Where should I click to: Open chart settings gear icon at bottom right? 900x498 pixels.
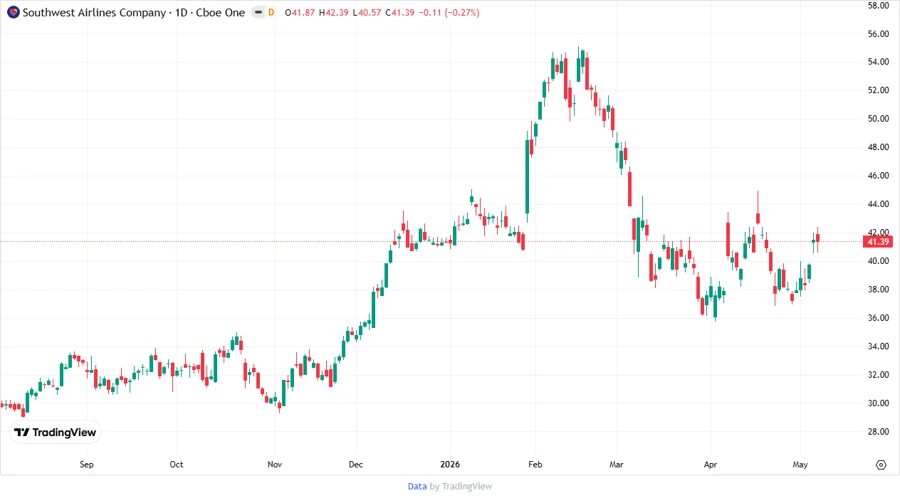click(881, 465)
